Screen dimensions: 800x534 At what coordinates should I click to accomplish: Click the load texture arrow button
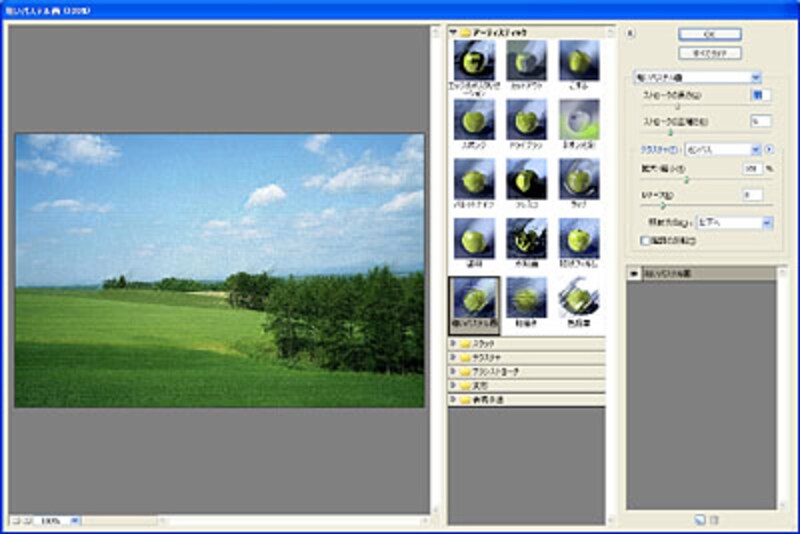[x=768, y=149]
